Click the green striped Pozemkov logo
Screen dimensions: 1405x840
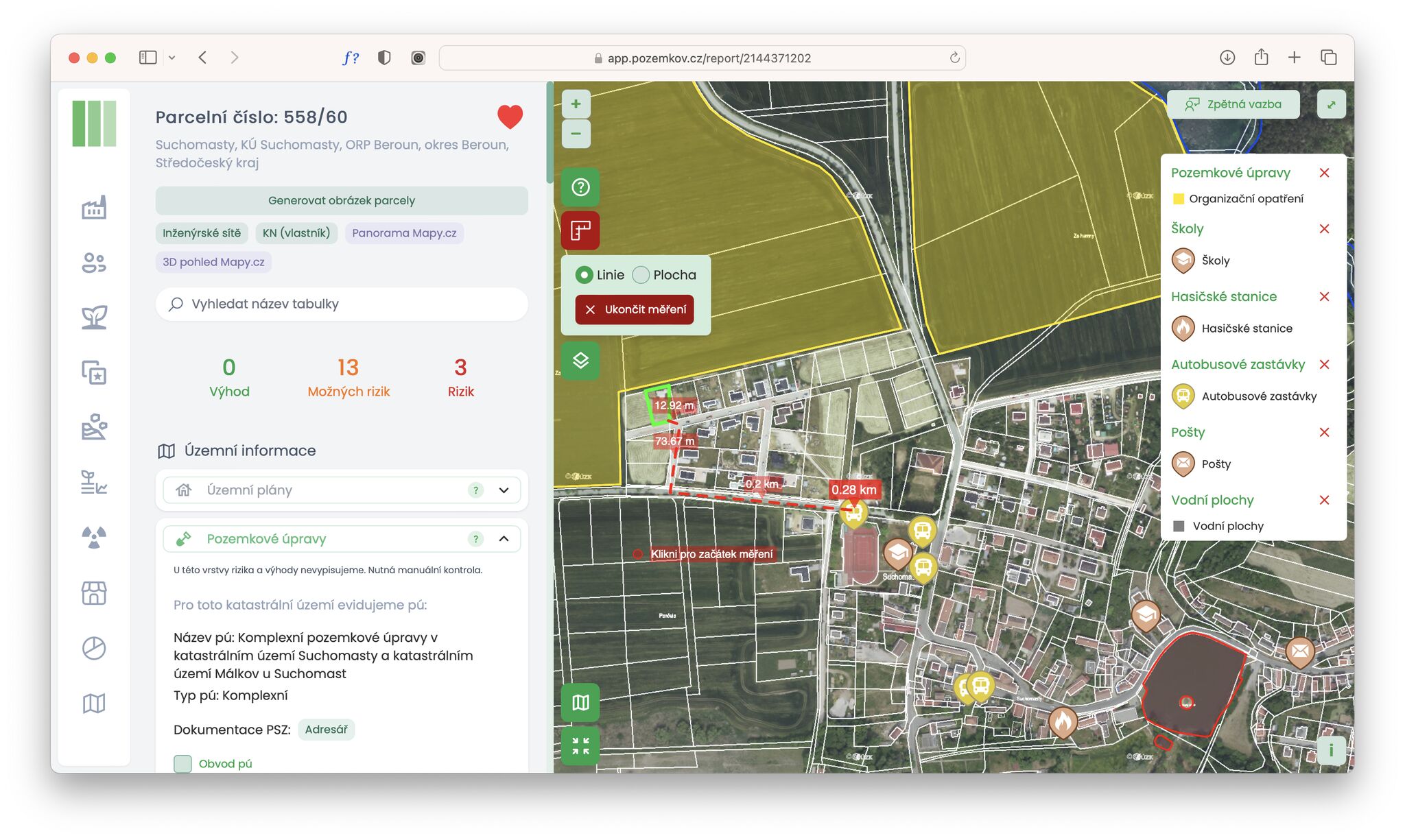coord(94,123)
